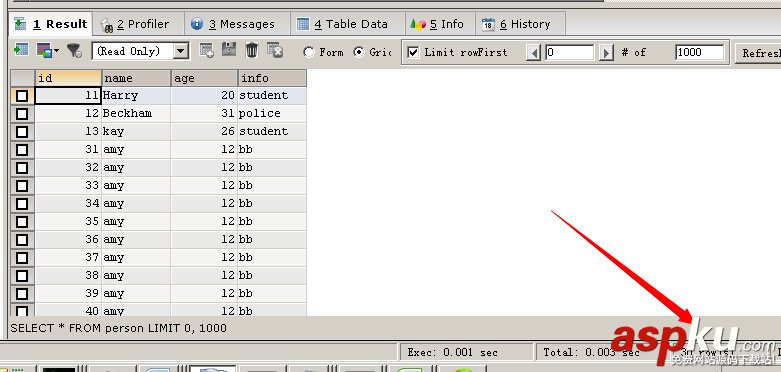Sort by the age column header

[204, 78]
